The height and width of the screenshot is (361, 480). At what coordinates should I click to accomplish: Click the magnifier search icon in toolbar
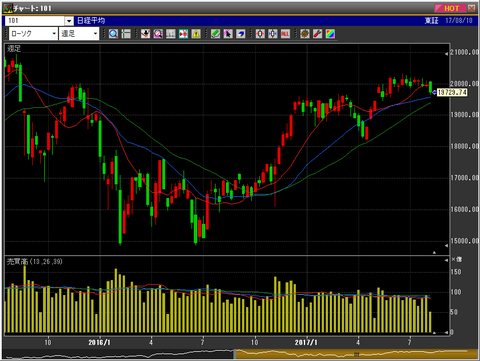click(x=113, y=34)
